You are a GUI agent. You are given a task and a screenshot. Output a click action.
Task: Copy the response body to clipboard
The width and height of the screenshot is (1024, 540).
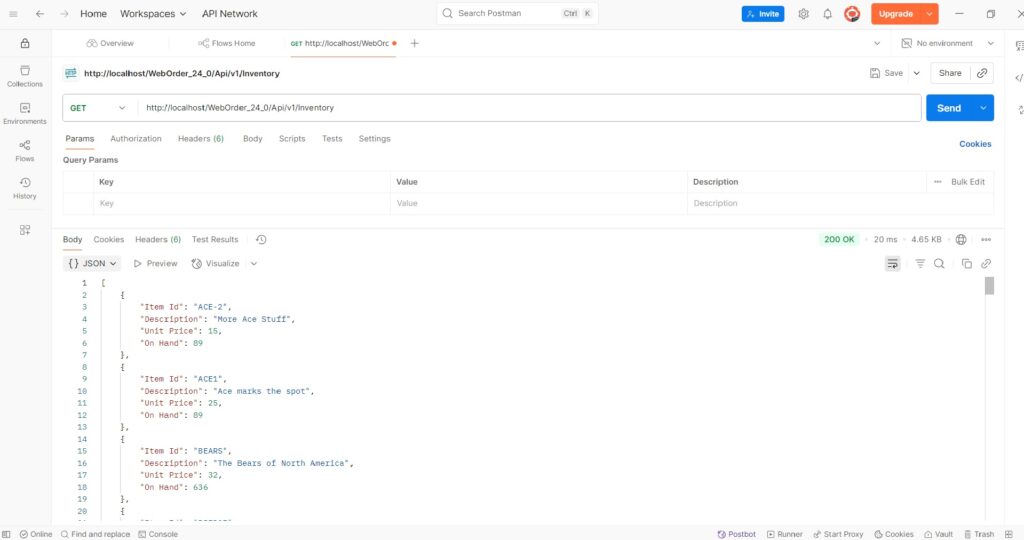point(967,264)
